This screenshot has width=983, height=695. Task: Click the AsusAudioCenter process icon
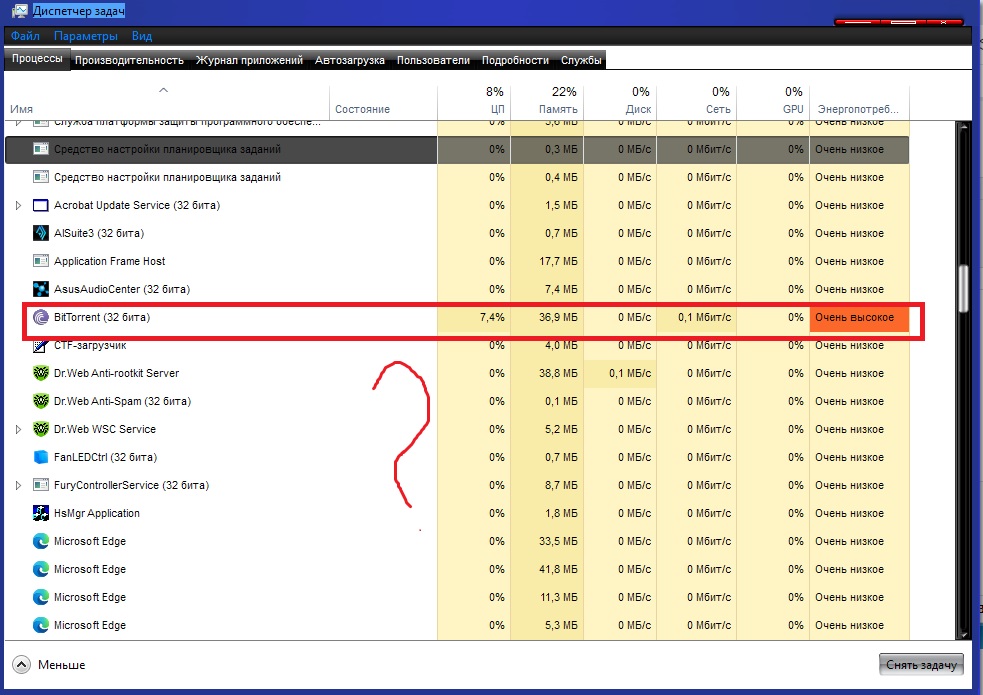click(x=41, y=289)
